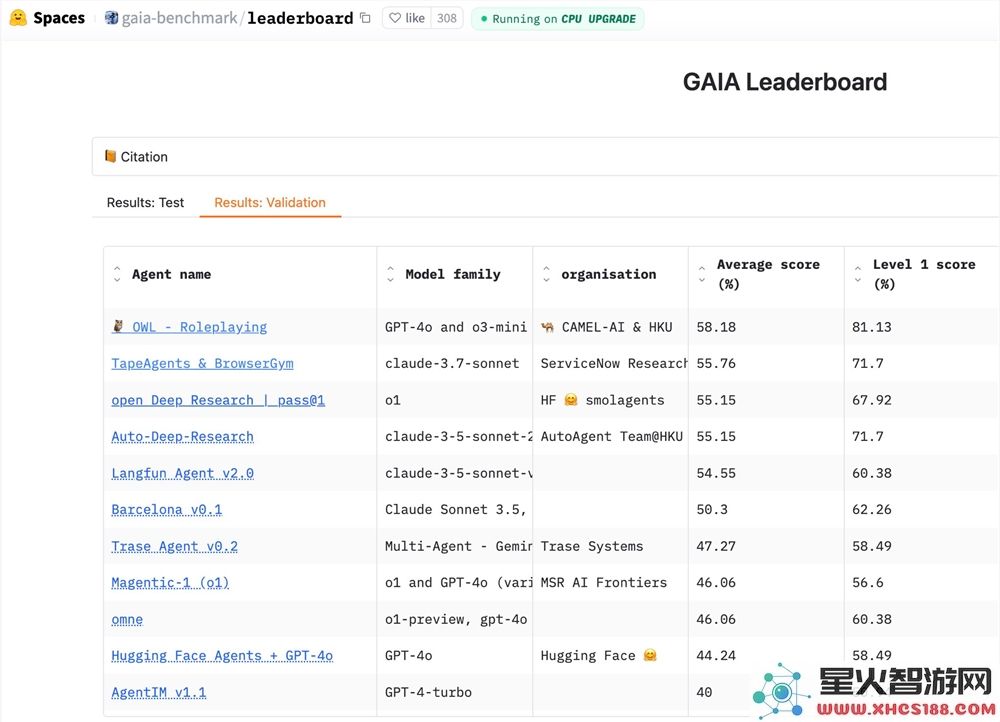Sort by the Level 1 score column arrows

(858, 274)
